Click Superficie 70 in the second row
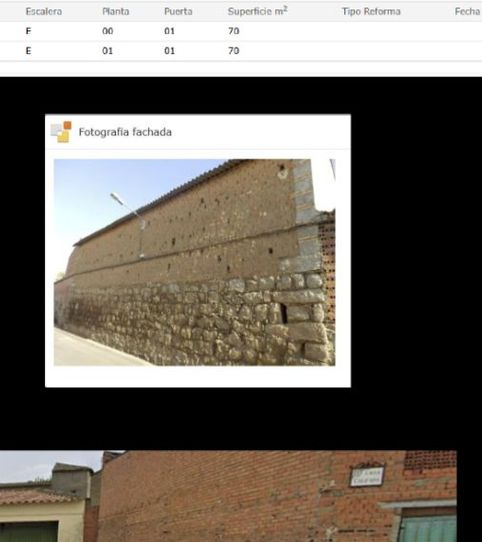482x542 pixels. click(234, 51)
